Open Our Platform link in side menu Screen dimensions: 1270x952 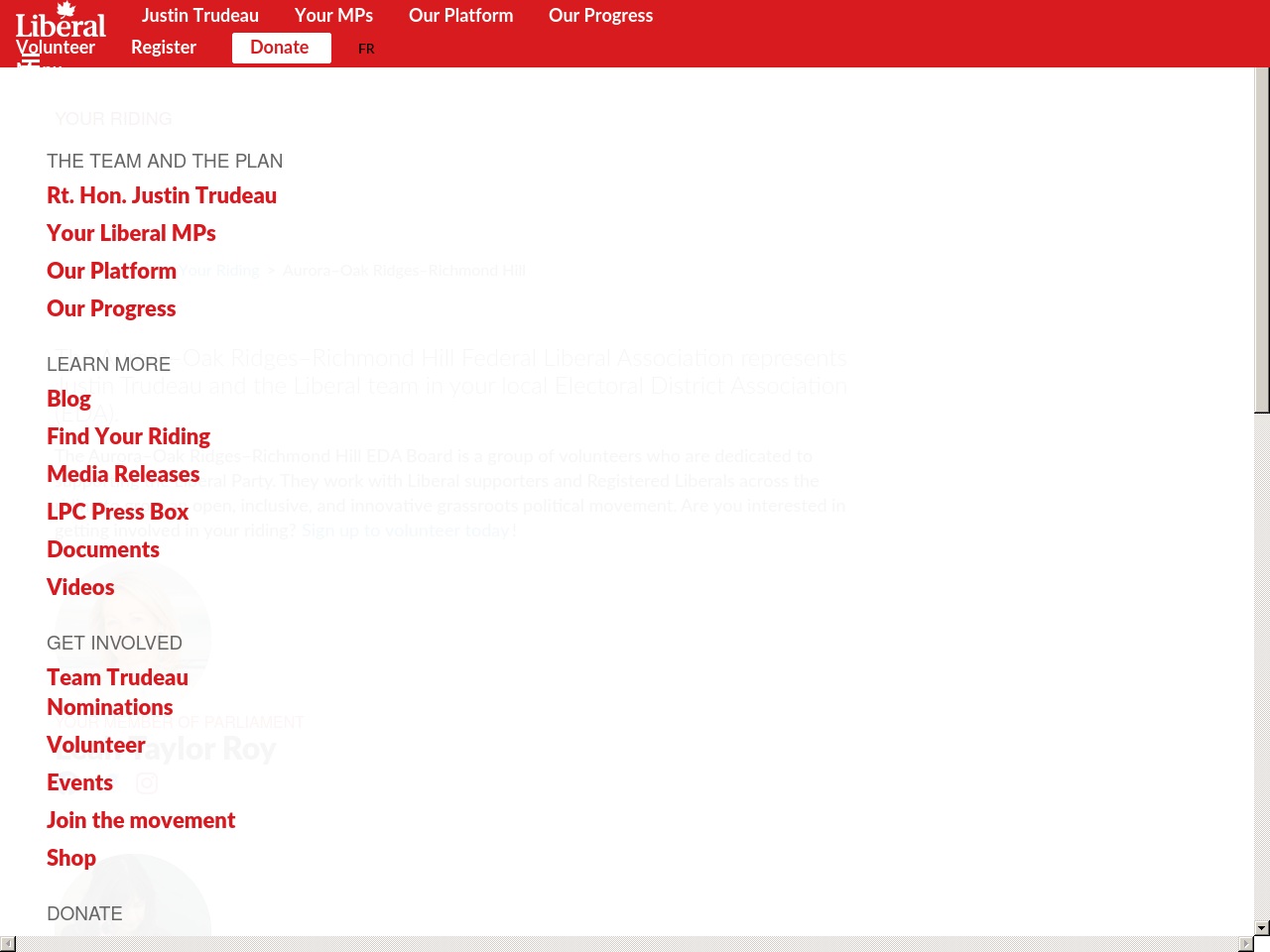(x=111, y=271)
